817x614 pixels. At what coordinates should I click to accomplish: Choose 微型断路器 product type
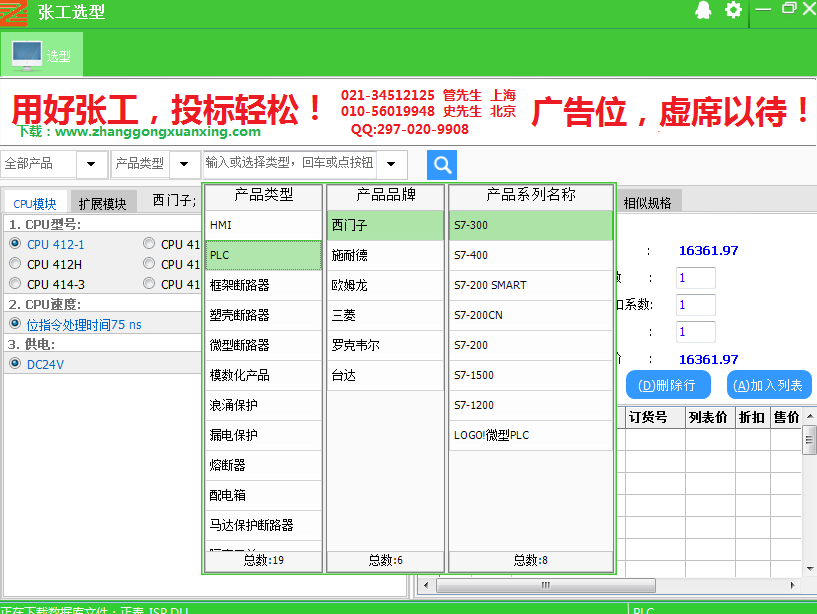264,345
